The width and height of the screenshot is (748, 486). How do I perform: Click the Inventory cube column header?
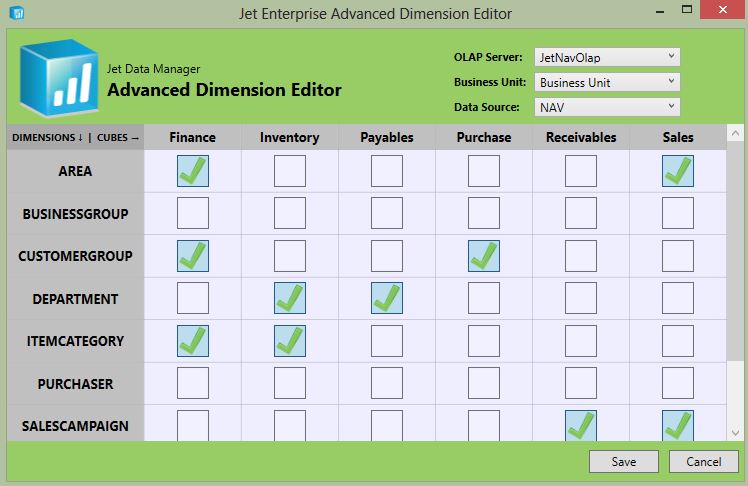290,137
